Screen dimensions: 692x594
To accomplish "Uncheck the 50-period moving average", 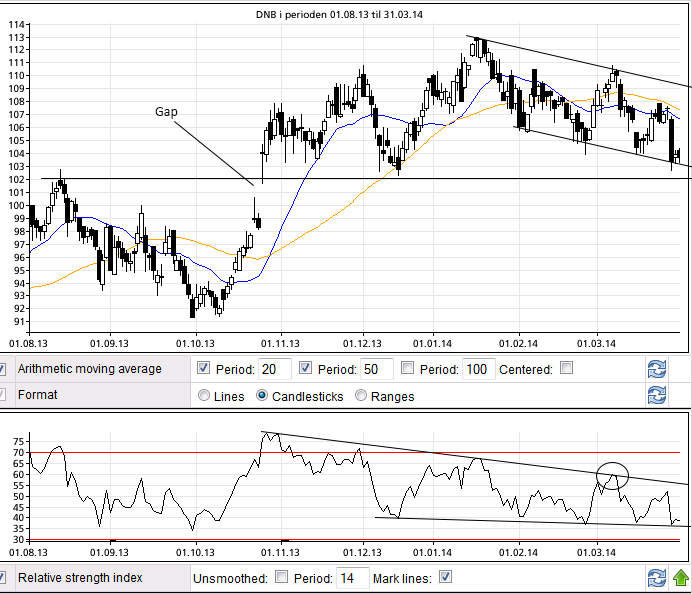I will point(307,368).
